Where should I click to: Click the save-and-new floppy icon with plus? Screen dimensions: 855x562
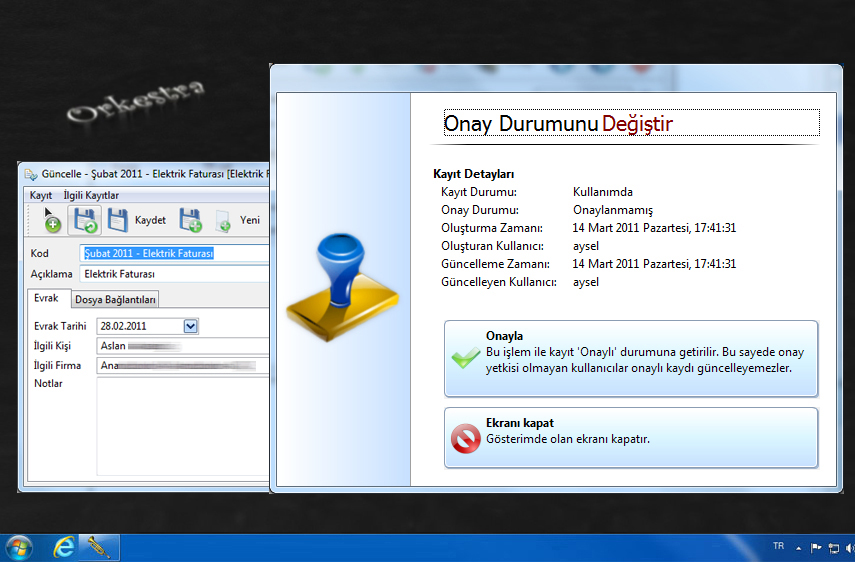coord(190,220)
